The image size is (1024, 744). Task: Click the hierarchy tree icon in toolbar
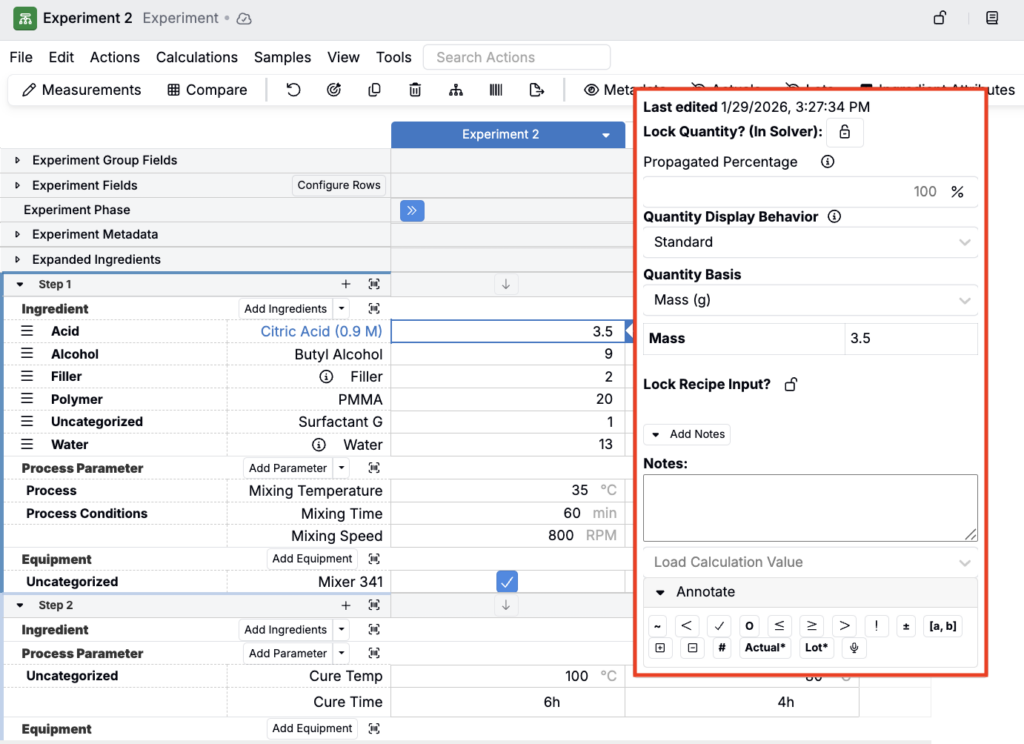point(456,90)
